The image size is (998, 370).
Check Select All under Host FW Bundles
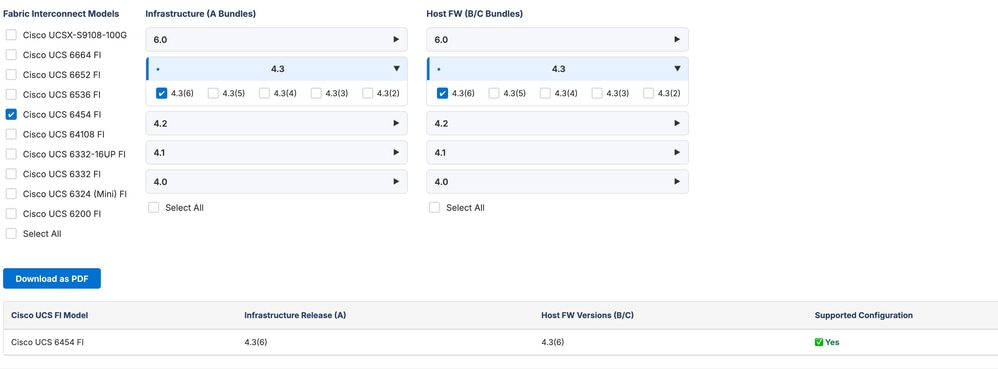[434, 208]
